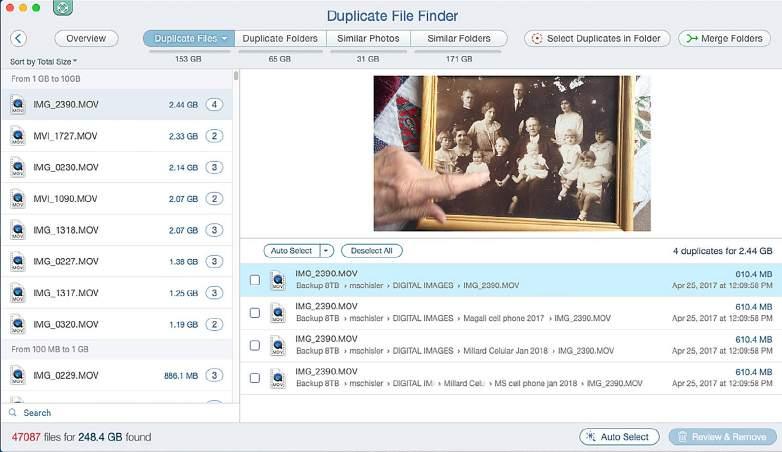This screenshot has height=452, width=782.
Task: Click Auto Select button in bottom bar
Action: tap(619, 437)
